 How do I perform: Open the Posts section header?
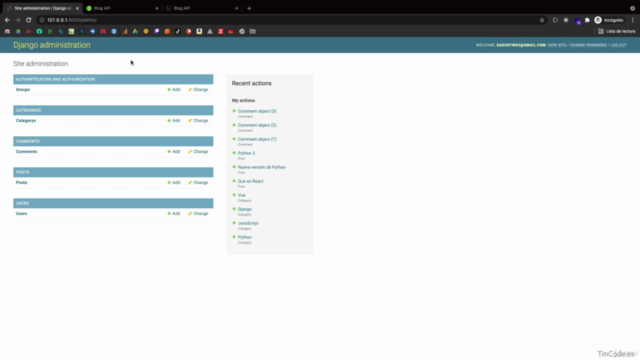coord(22,172)
